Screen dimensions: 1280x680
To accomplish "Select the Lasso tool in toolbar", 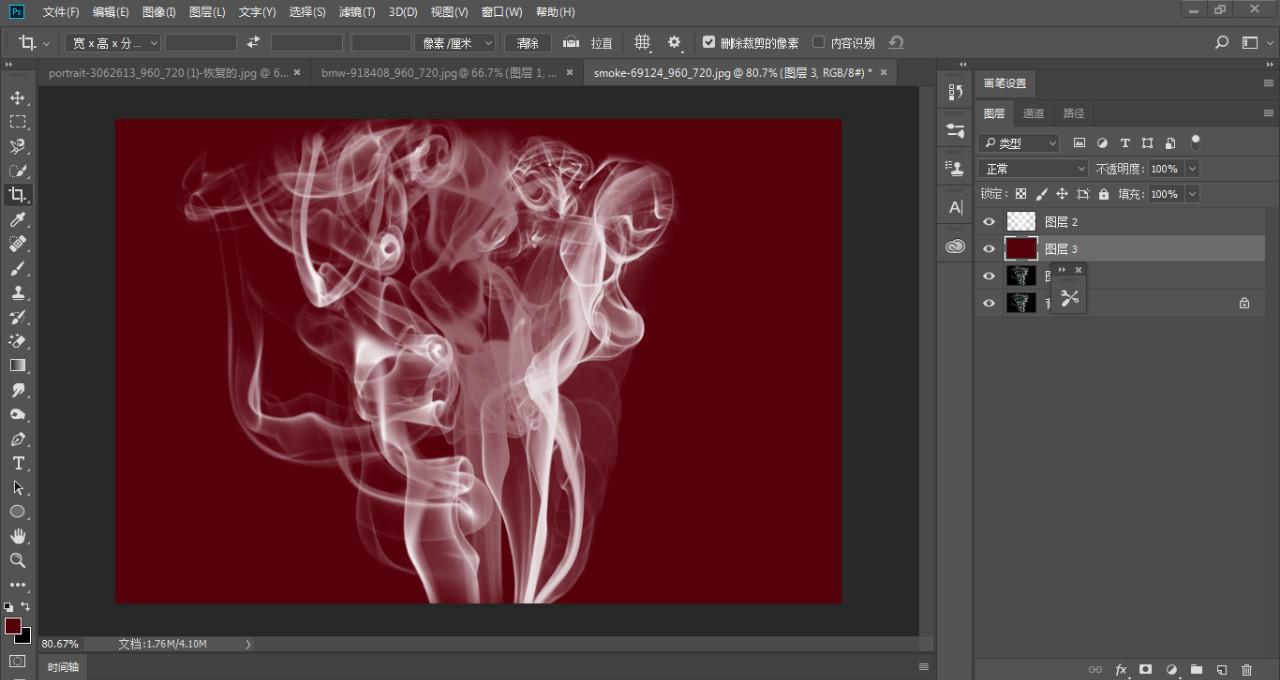I will tap(18, 146).
